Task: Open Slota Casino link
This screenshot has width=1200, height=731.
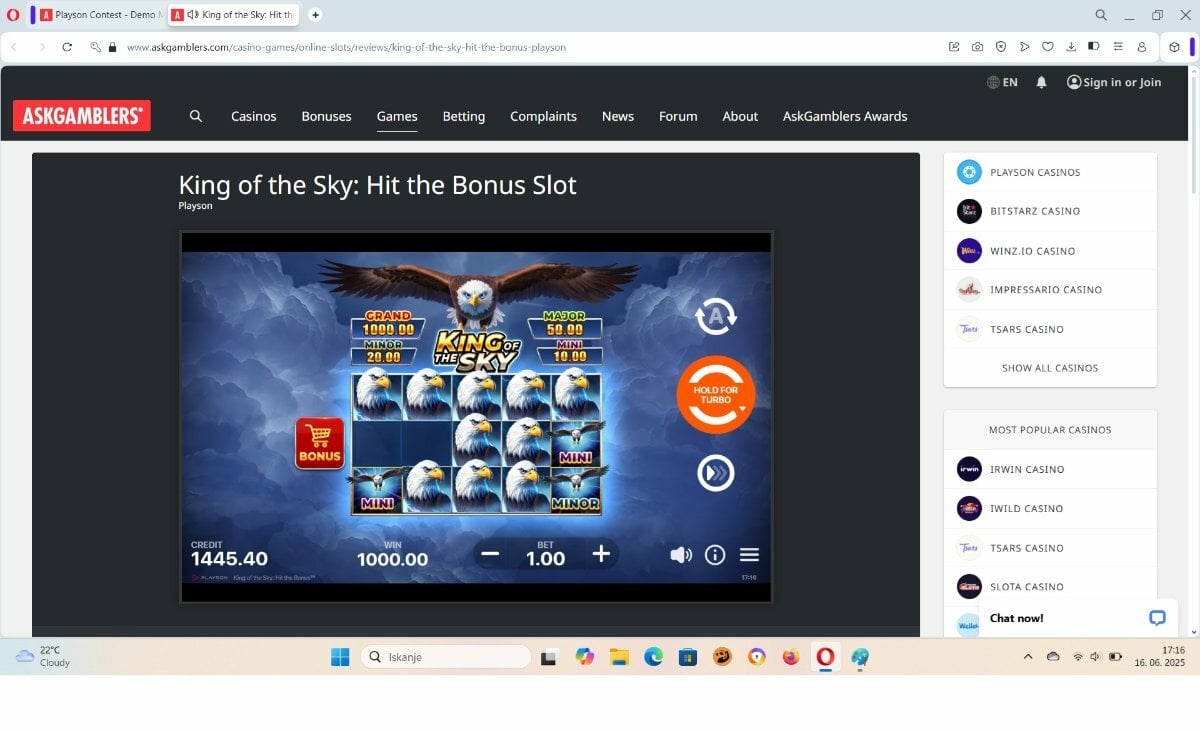Action: click(1050, 587)
